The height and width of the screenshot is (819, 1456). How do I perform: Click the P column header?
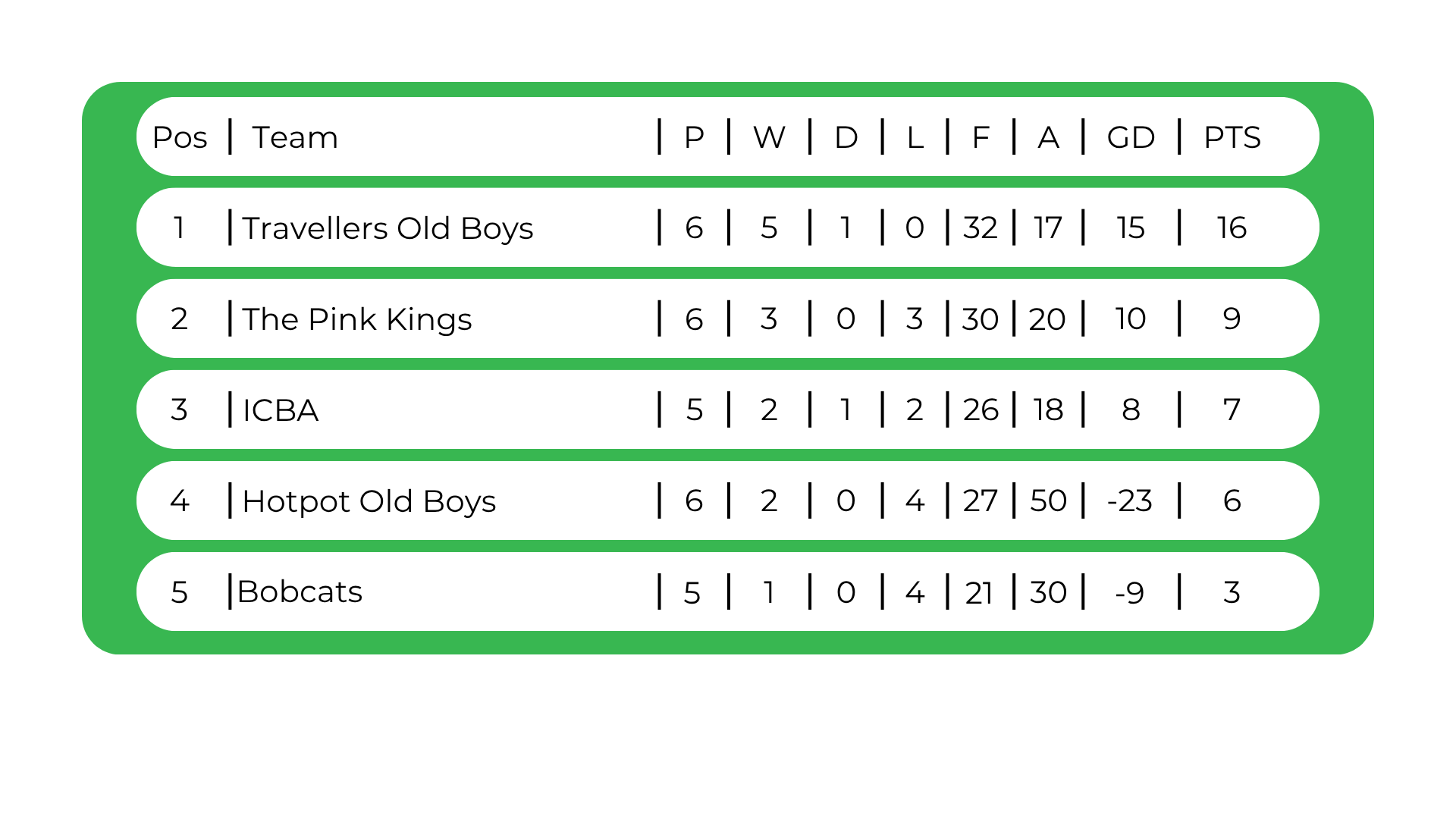pos(694,137)
